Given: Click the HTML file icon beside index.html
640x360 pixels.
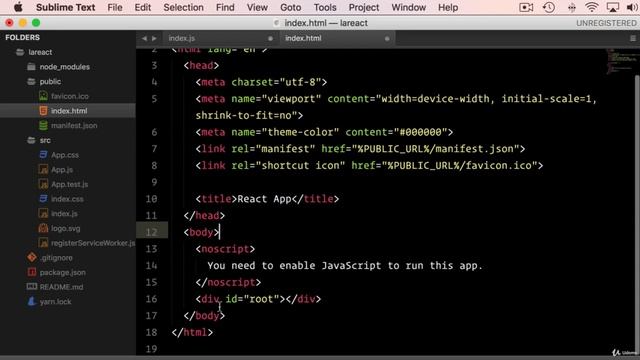Looking at the screenshot, I should [43, 111].
